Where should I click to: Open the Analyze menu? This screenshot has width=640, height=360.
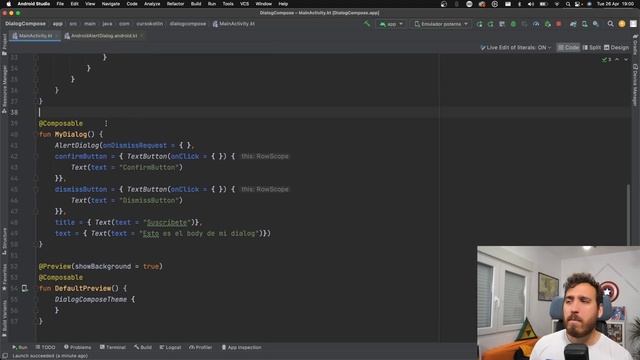click(152, 4)
